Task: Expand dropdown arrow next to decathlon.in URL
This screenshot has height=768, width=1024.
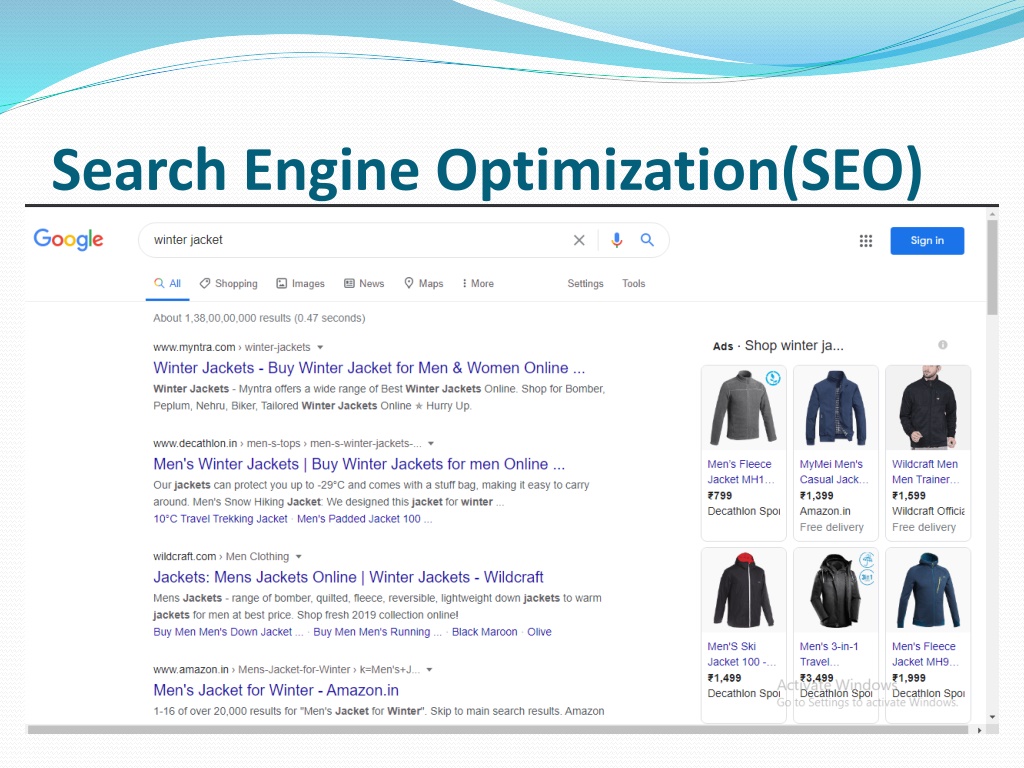Action: 431,443
